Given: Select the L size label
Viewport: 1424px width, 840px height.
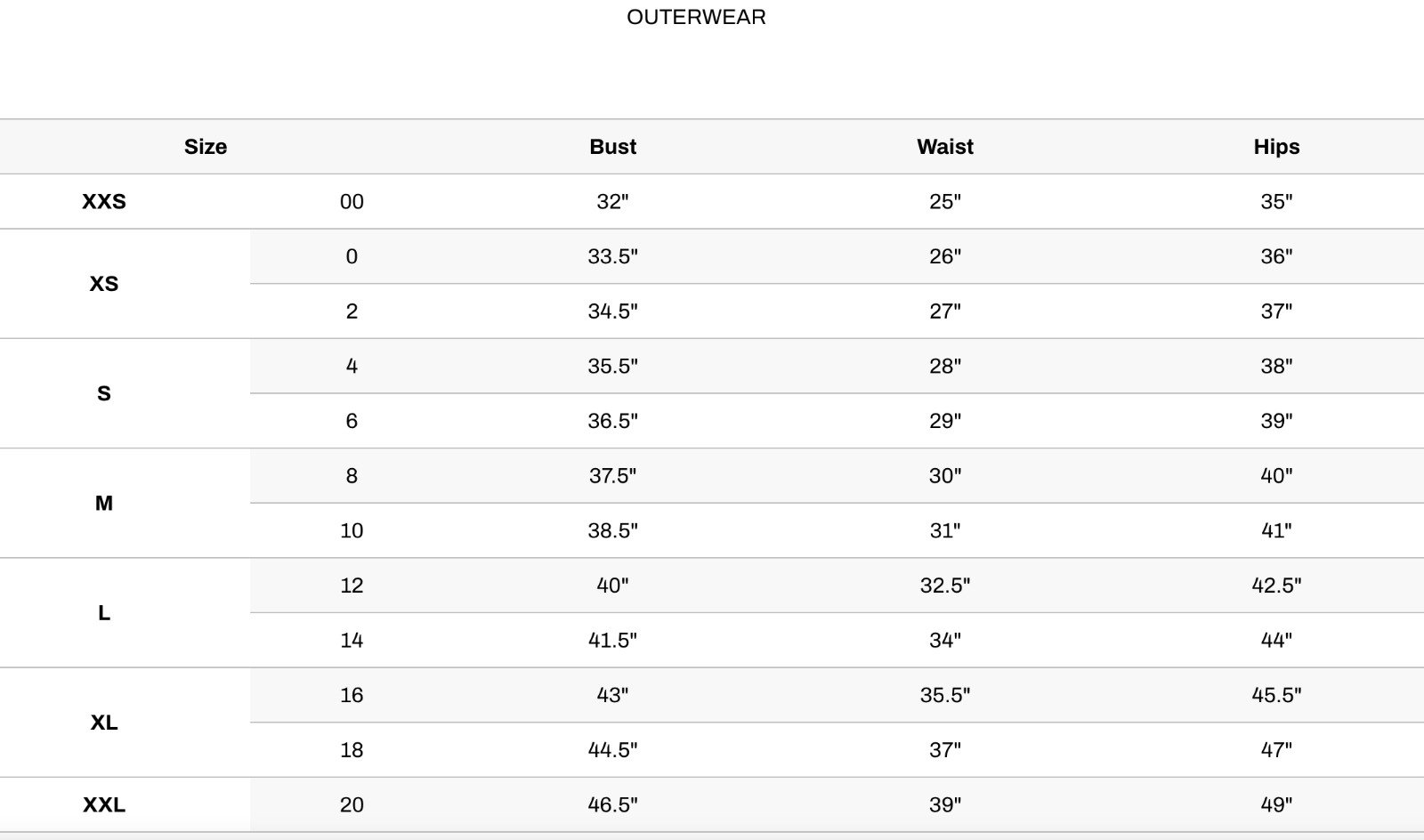Looking at the screenshot, I should click(x=104, y=613).
